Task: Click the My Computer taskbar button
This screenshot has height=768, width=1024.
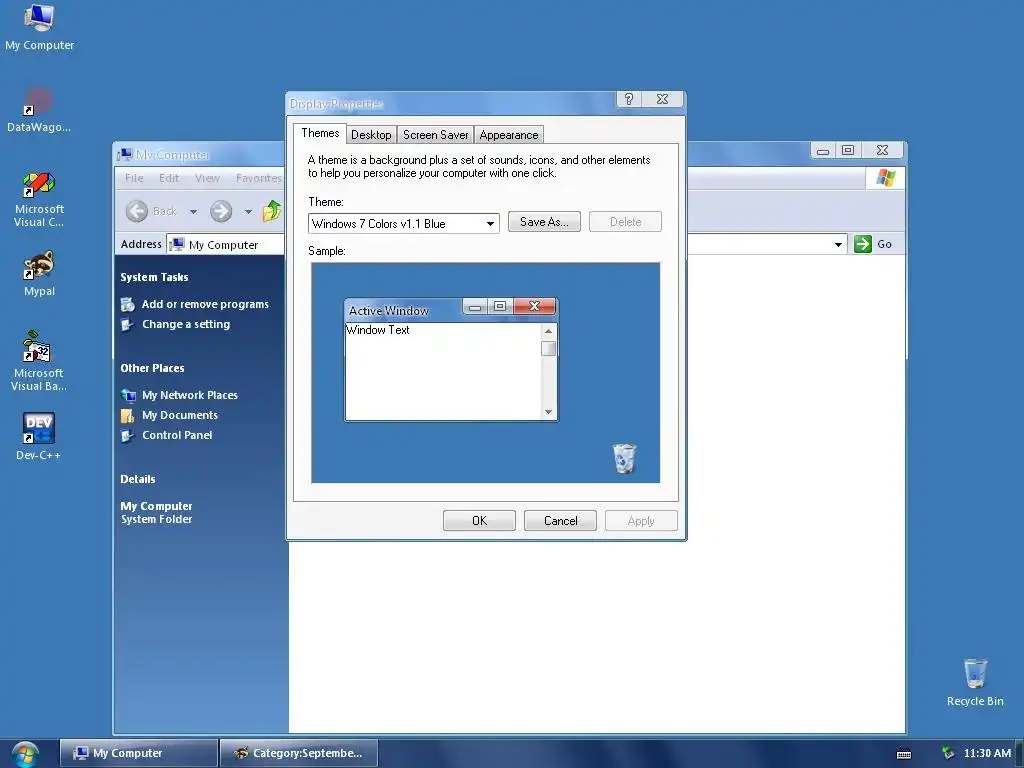Action: pos(138,753)
